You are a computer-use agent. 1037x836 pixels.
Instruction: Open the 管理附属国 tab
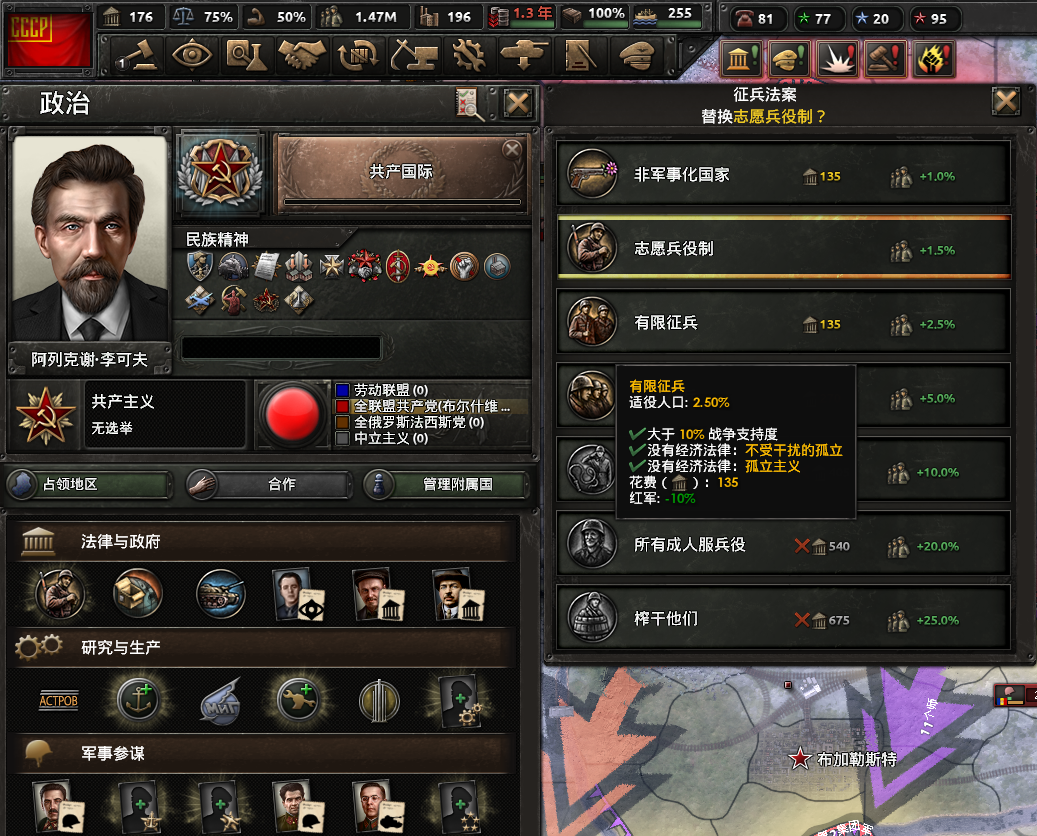(x=447, y=484)
